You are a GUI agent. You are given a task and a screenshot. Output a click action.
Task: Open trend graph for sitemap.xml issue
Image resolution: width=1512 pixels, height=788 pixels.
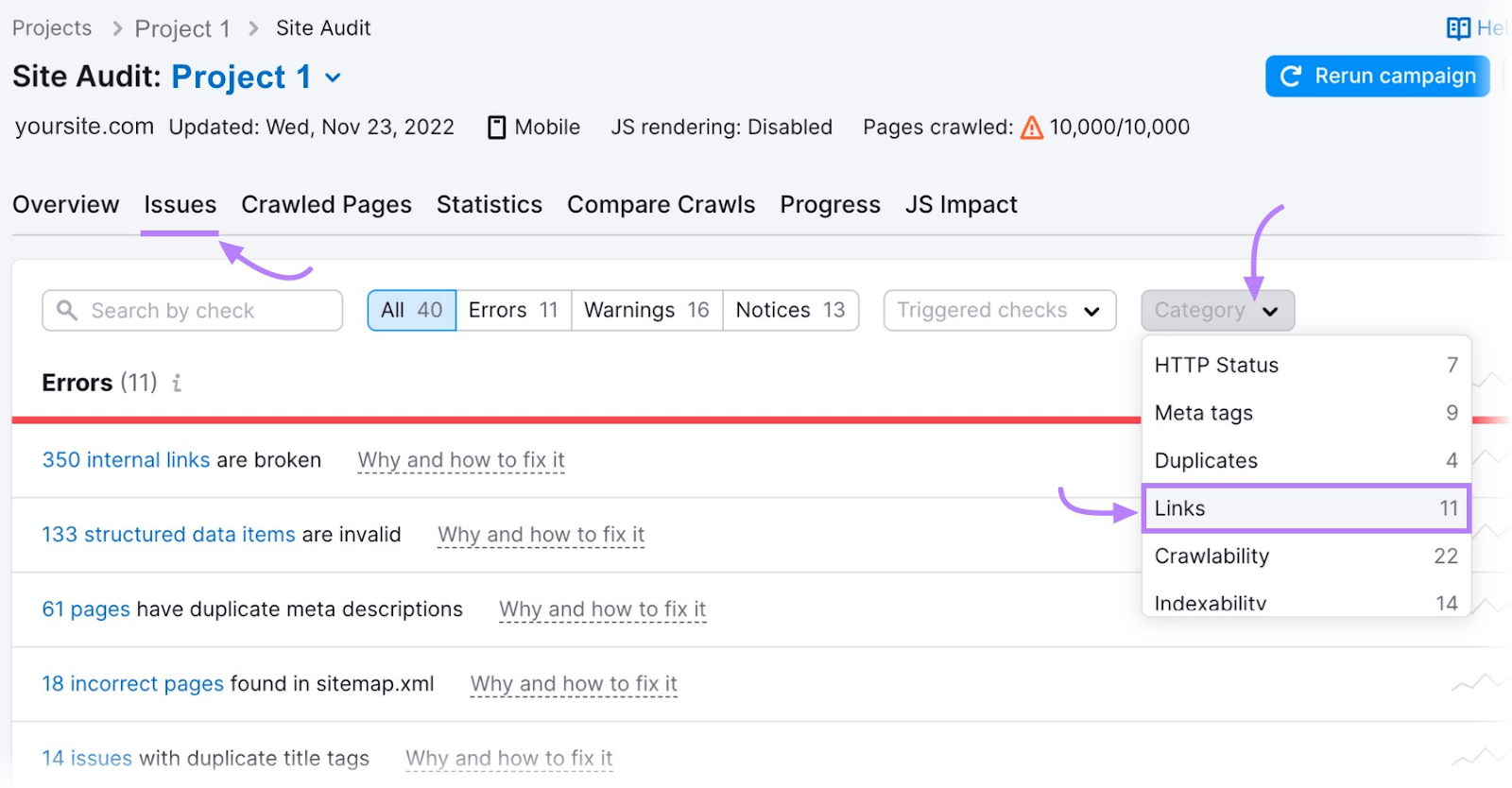(1477, 683)
